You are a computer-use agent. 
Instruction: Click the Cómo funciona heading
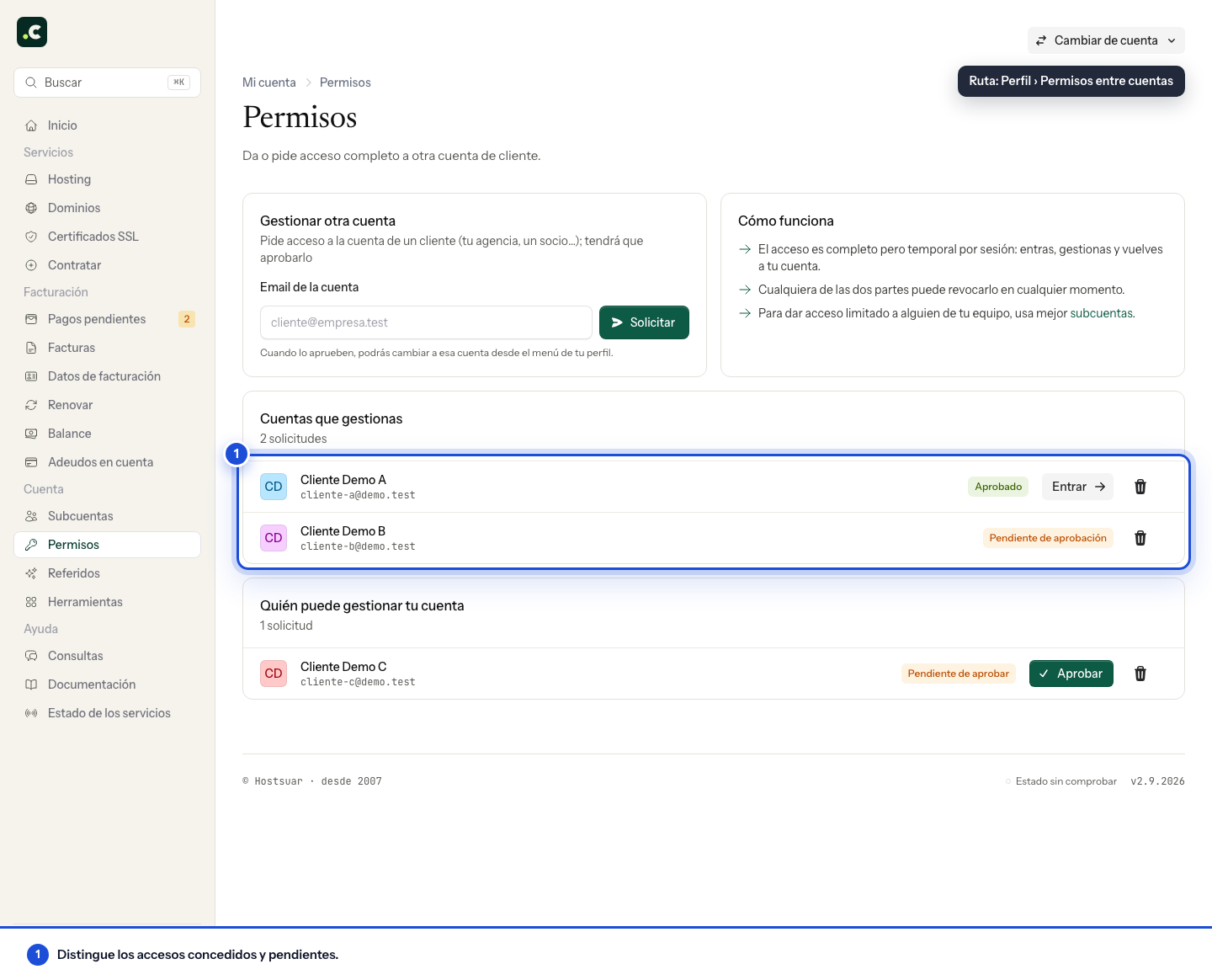pyautogui.click(x=786, y=221)
